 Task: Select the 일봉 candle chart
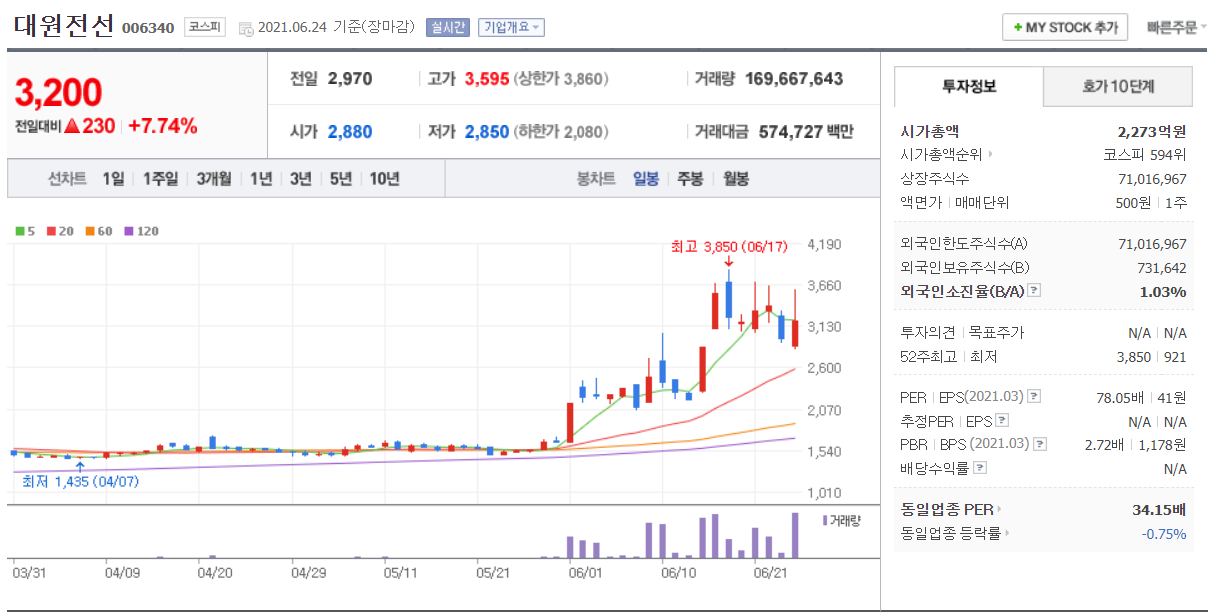(x=646, y=179)
